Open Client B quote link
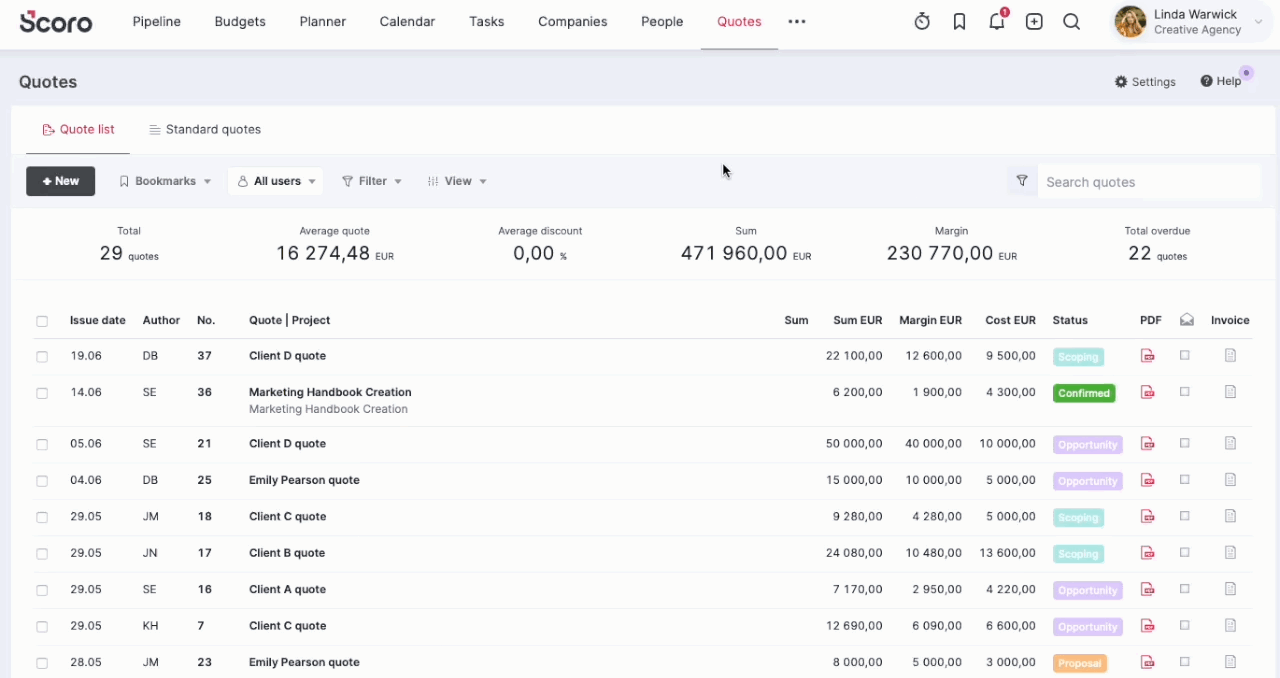Screen dimensions: 1280x678 click(x=287, y=553)
